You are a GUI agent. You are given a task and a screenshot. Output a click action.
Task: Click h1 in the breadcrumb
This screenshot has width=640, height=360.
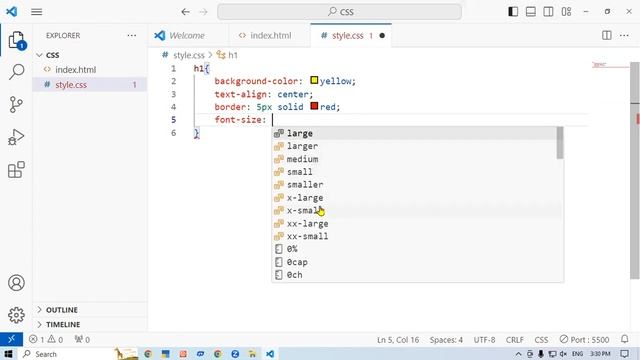tap(233, 55)
